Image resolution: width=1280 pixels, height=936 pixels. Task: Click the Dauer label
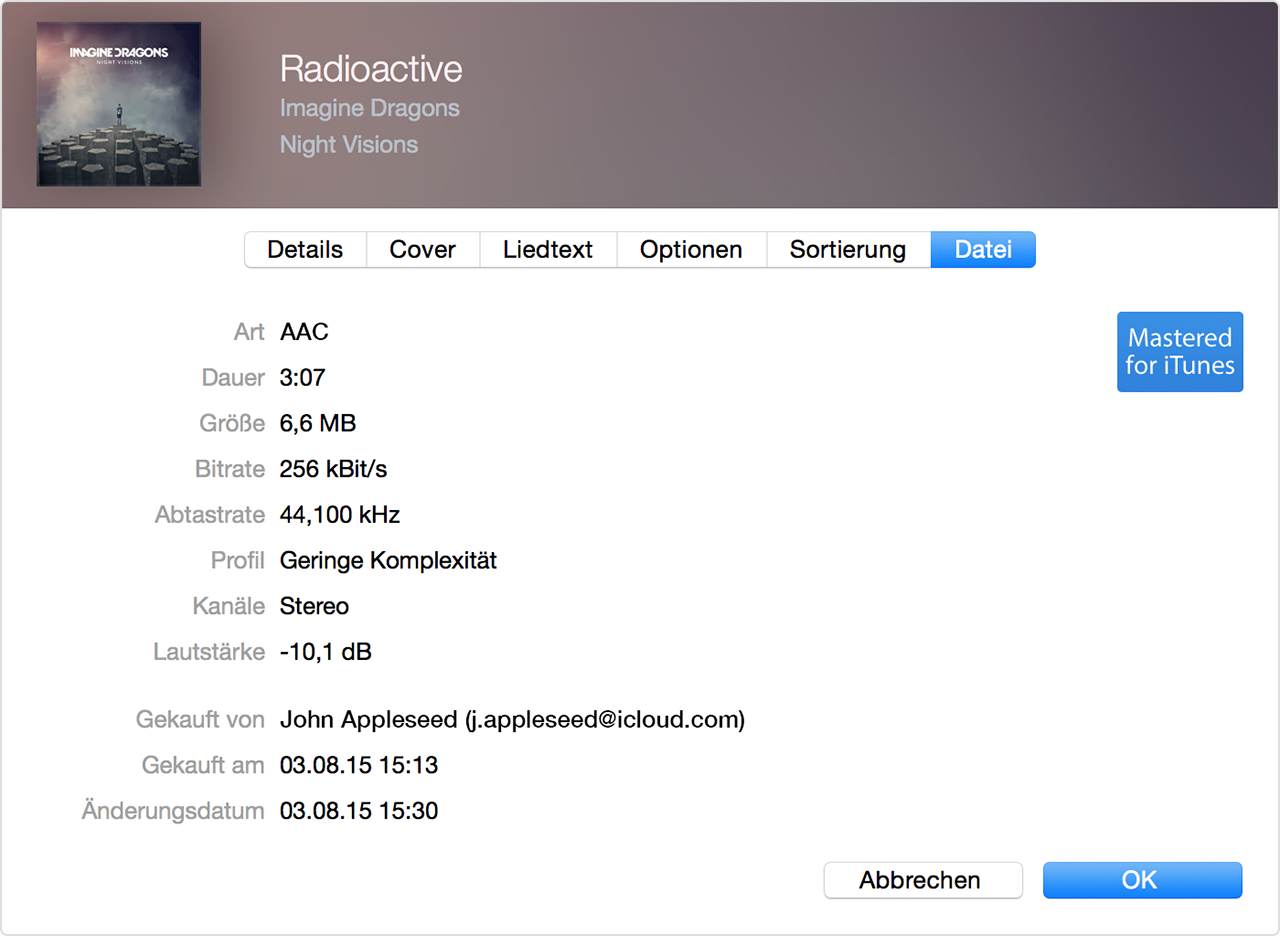point(233,378)
